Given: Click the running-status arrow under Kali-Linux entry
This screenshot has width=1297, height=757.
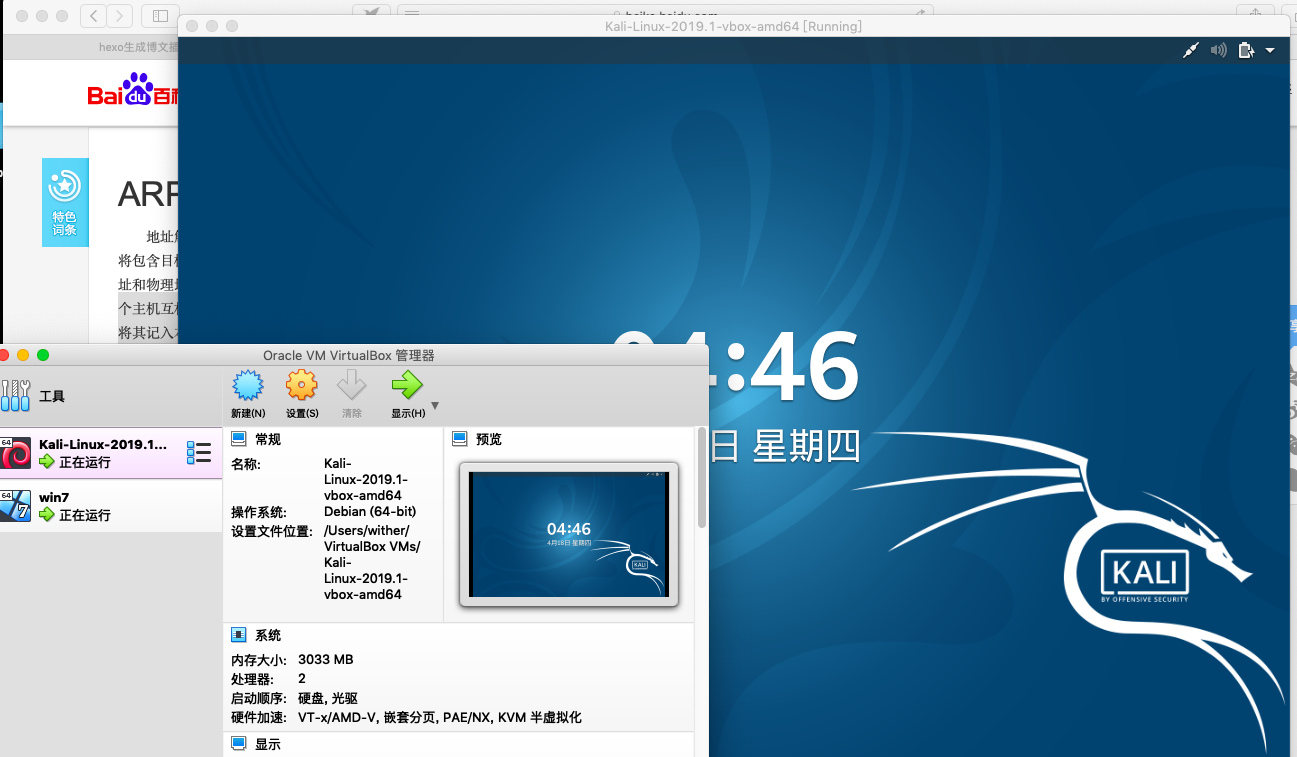Looking at the screenshot, I should (x=46, y=462).
